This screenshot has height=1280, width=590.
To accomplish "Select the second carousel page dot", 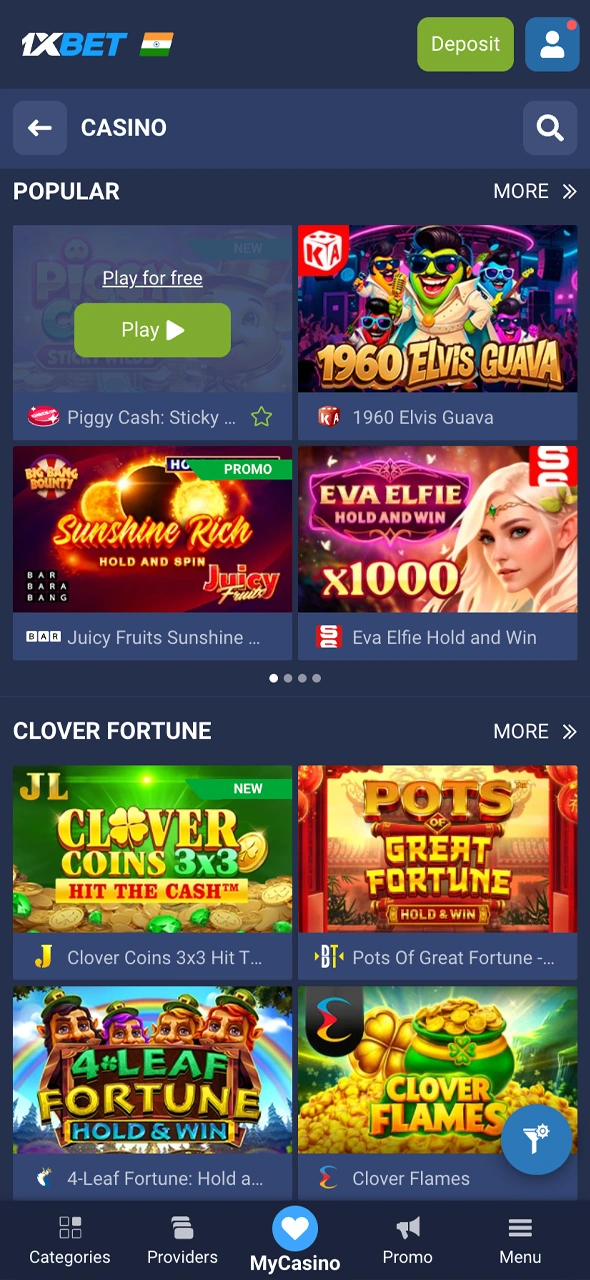I will coord(288,678).
